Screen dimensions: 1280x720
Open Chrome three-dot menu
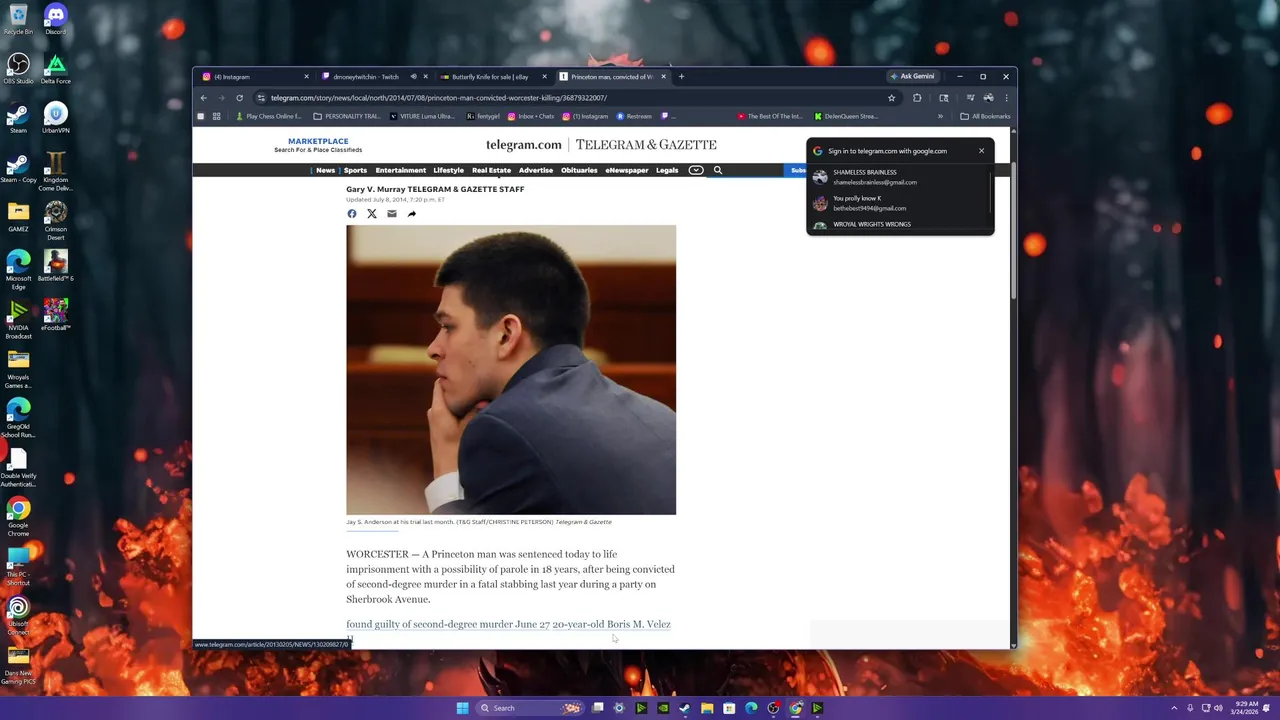point(1006,98)
